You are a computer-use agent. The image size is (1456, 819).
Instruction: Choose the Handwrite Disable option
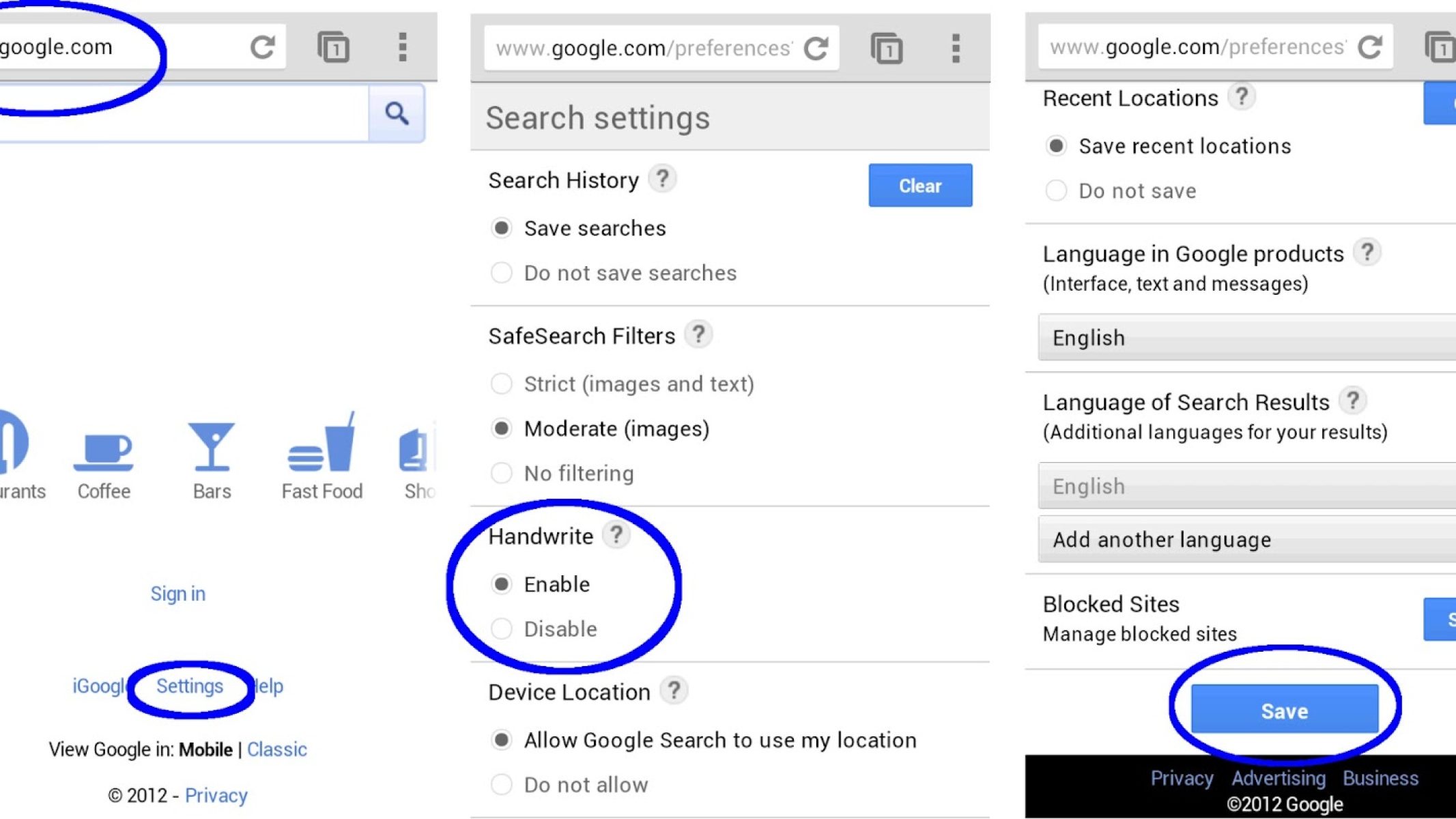[502, 629]
